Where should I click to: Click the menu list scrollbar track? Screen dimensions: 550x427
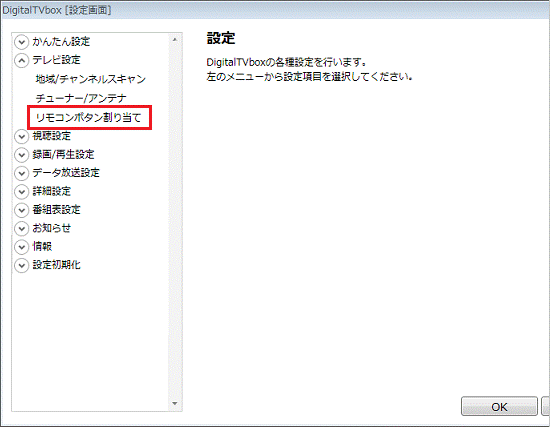point(175,222)
